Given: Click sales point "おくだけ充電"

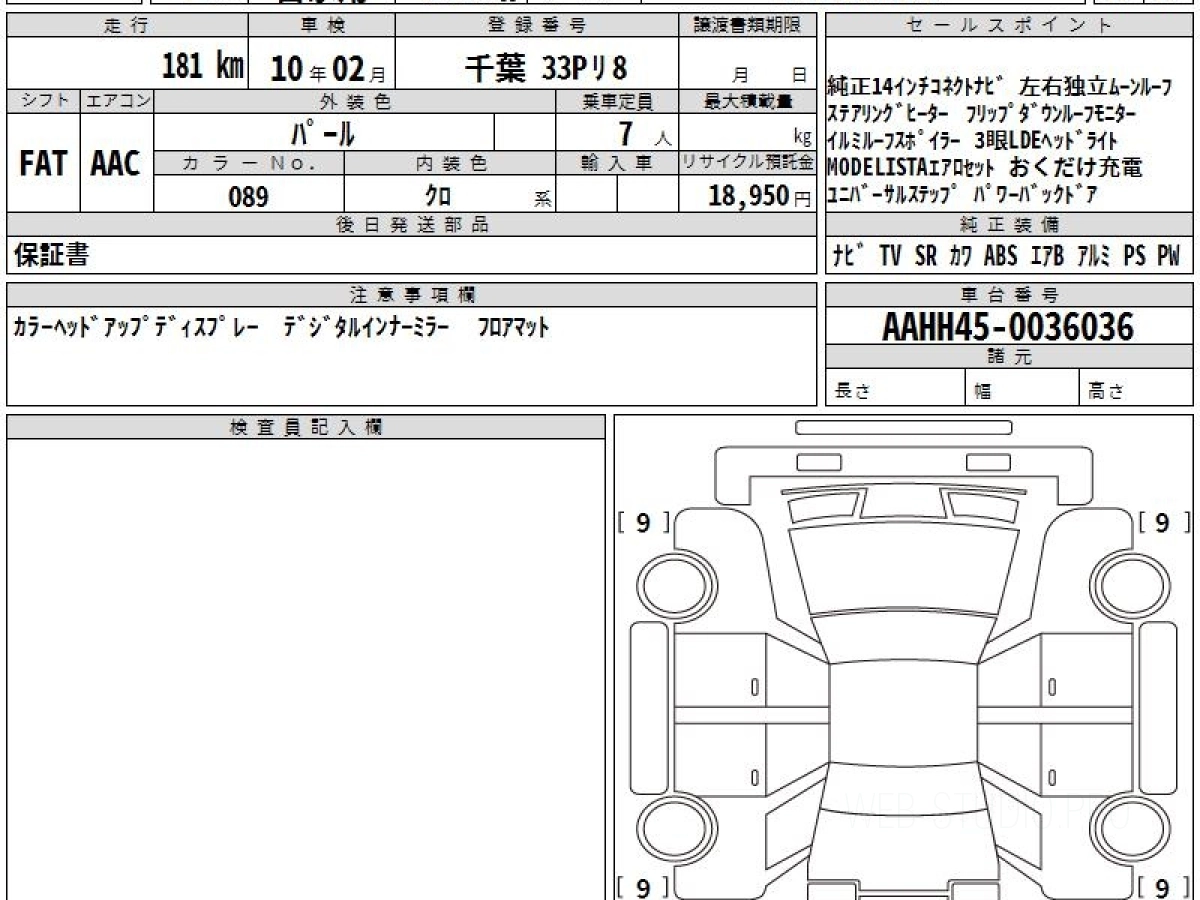Looking at the screenshot, I should pos(1076,167).
